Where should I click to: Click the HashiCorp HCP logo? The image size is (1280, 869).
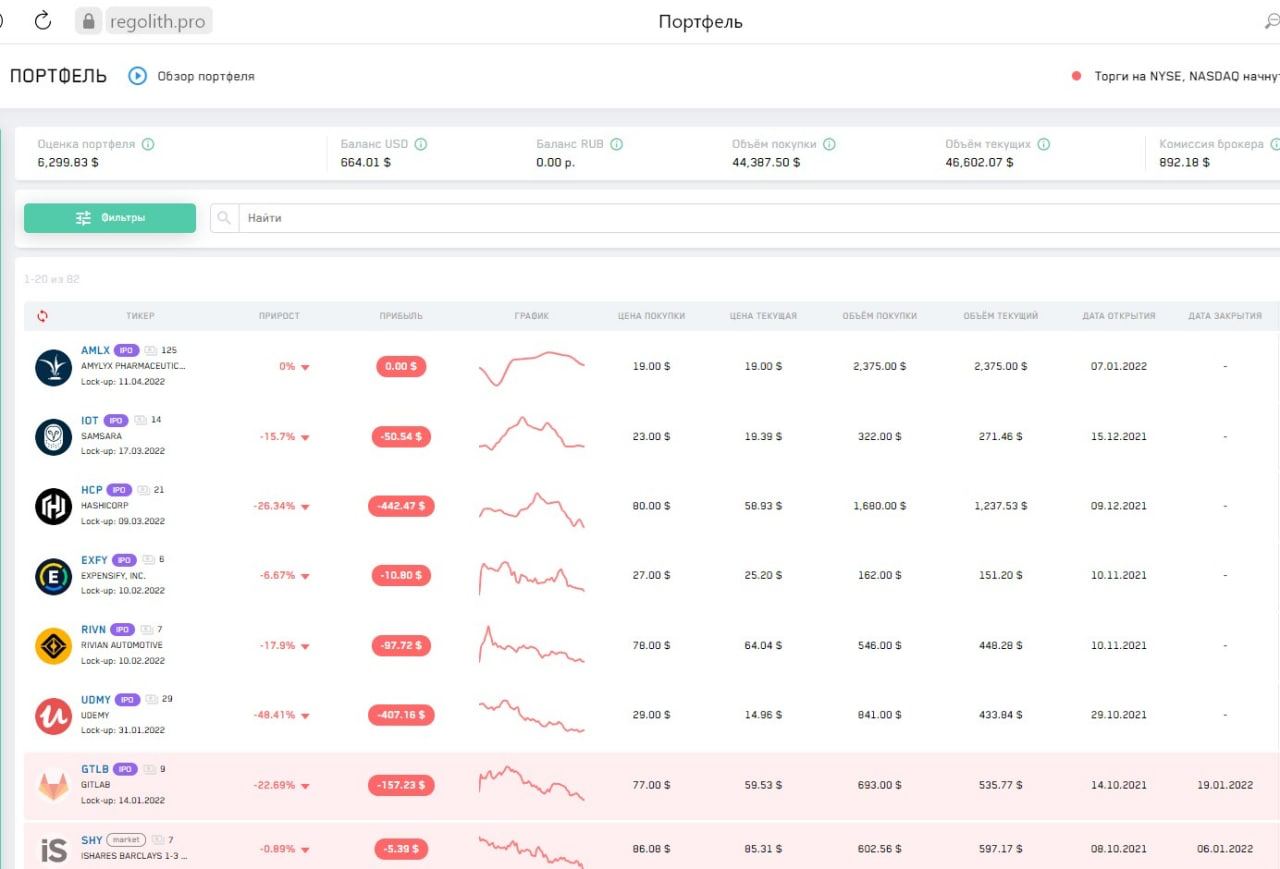[x=53, y=506]
